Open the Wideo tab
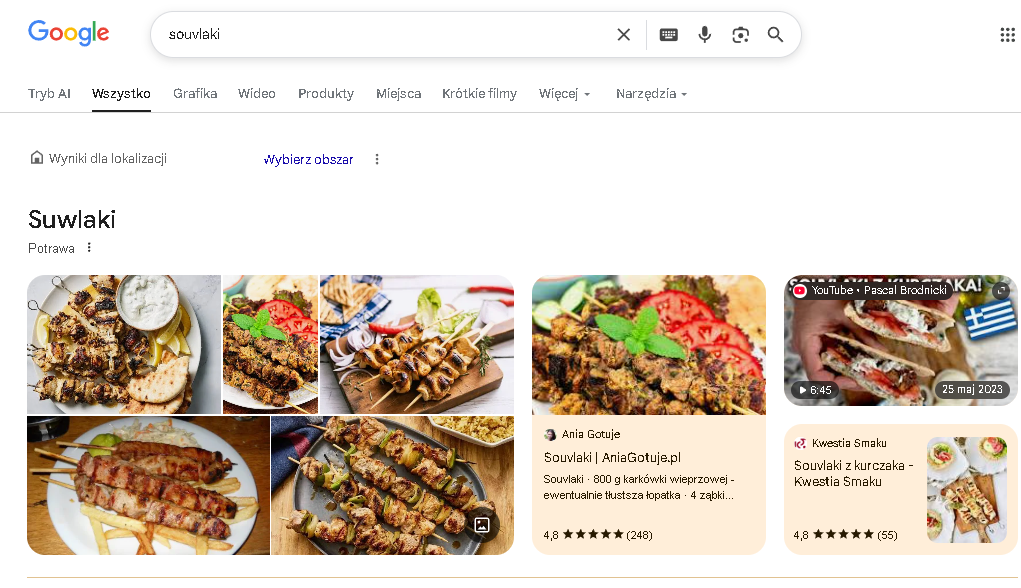This screenshot has height=588, width=1021. (257, 94)
